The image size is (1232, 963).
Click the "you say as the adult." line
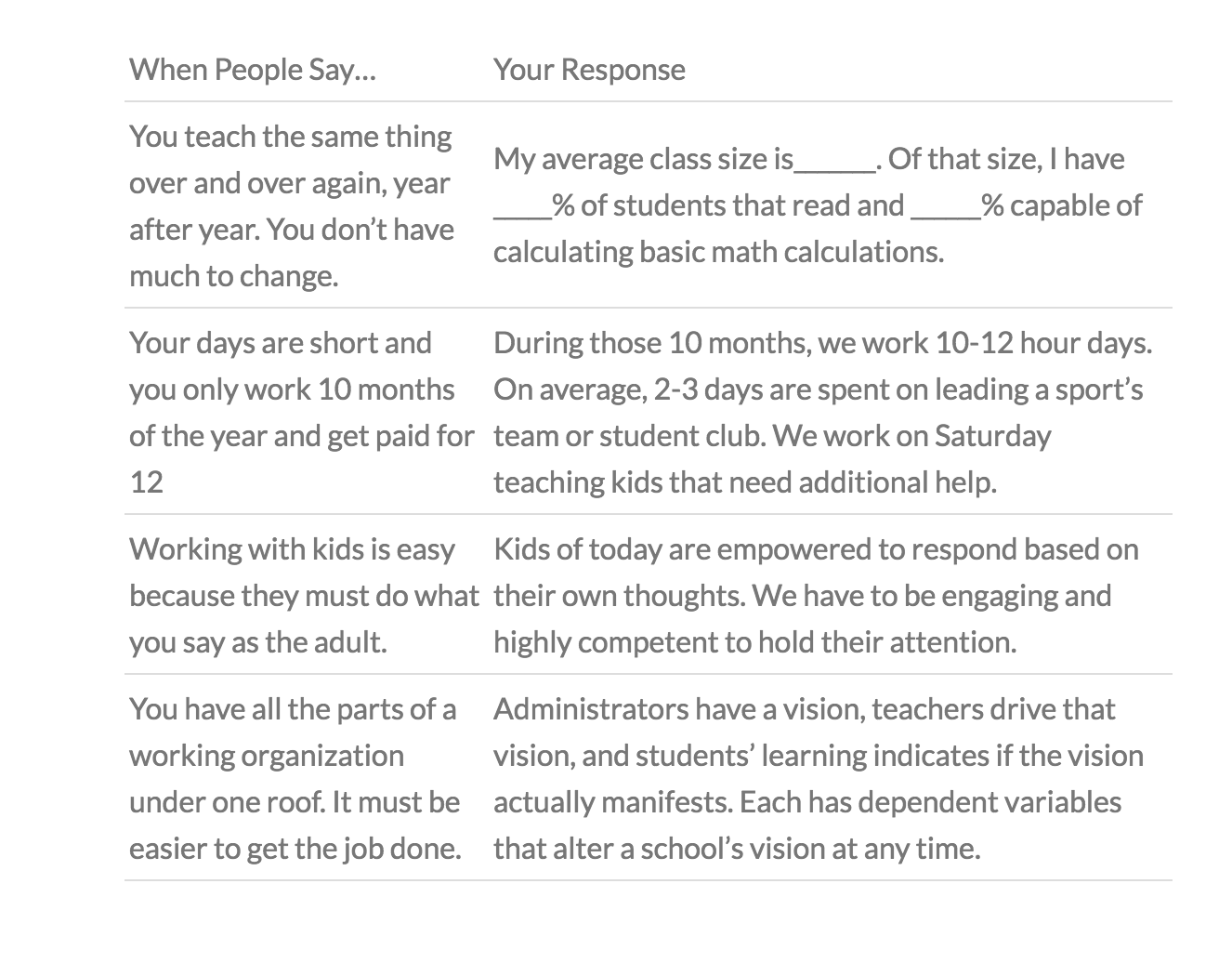[257, 642]
